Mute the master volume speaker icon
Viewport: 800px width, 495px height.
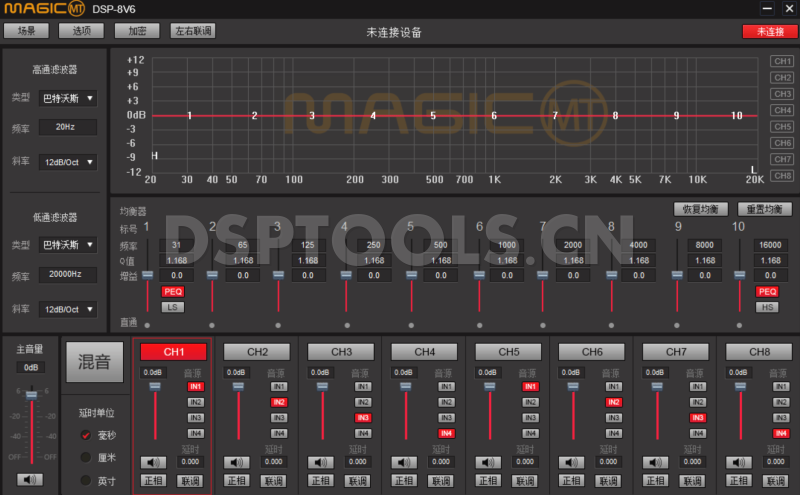[x=30, y=480]
